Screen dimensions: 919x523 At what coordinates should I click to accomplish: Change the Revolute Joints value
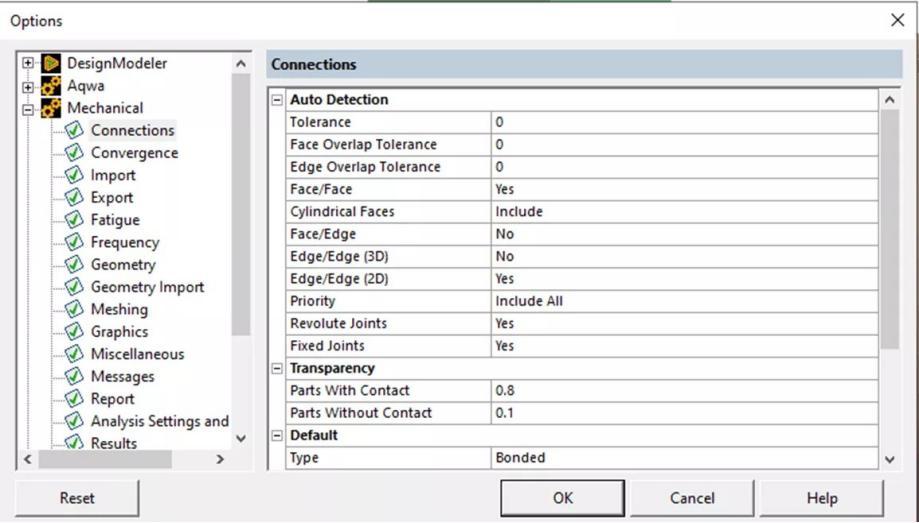click(684, 323)
